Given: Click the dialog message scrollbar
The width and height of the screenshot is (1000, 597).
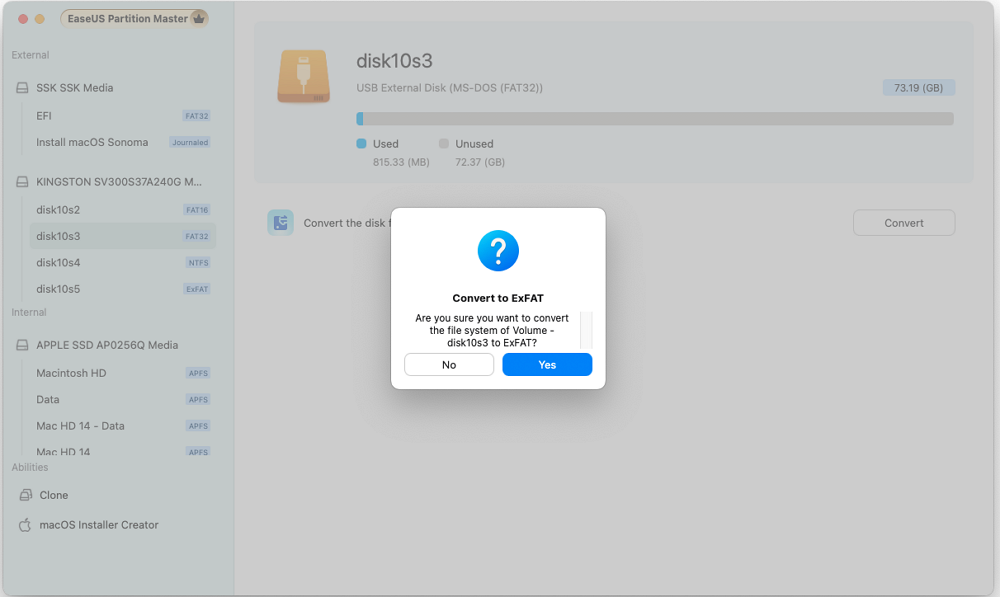Looking at the screenshot, I should pos(586,330).
